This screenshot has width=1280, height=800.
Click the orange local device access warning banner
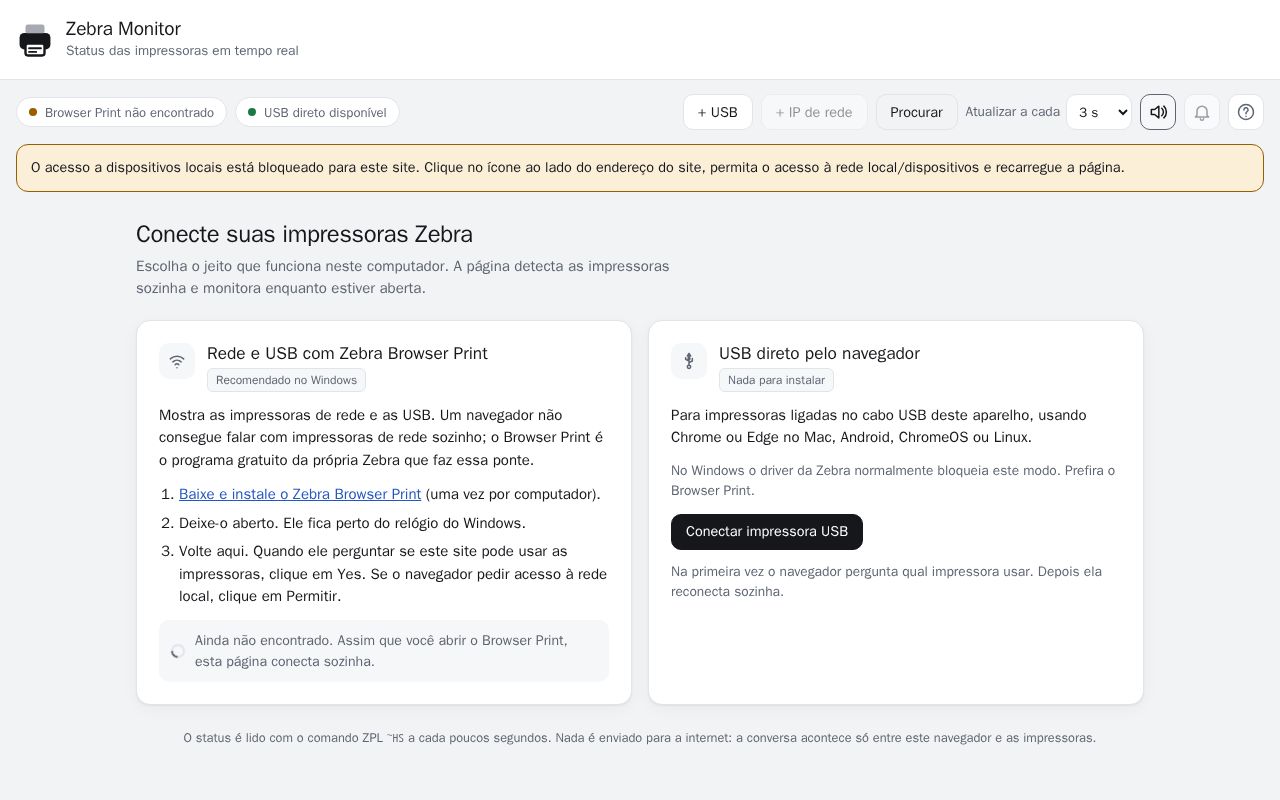click(640, 168)
